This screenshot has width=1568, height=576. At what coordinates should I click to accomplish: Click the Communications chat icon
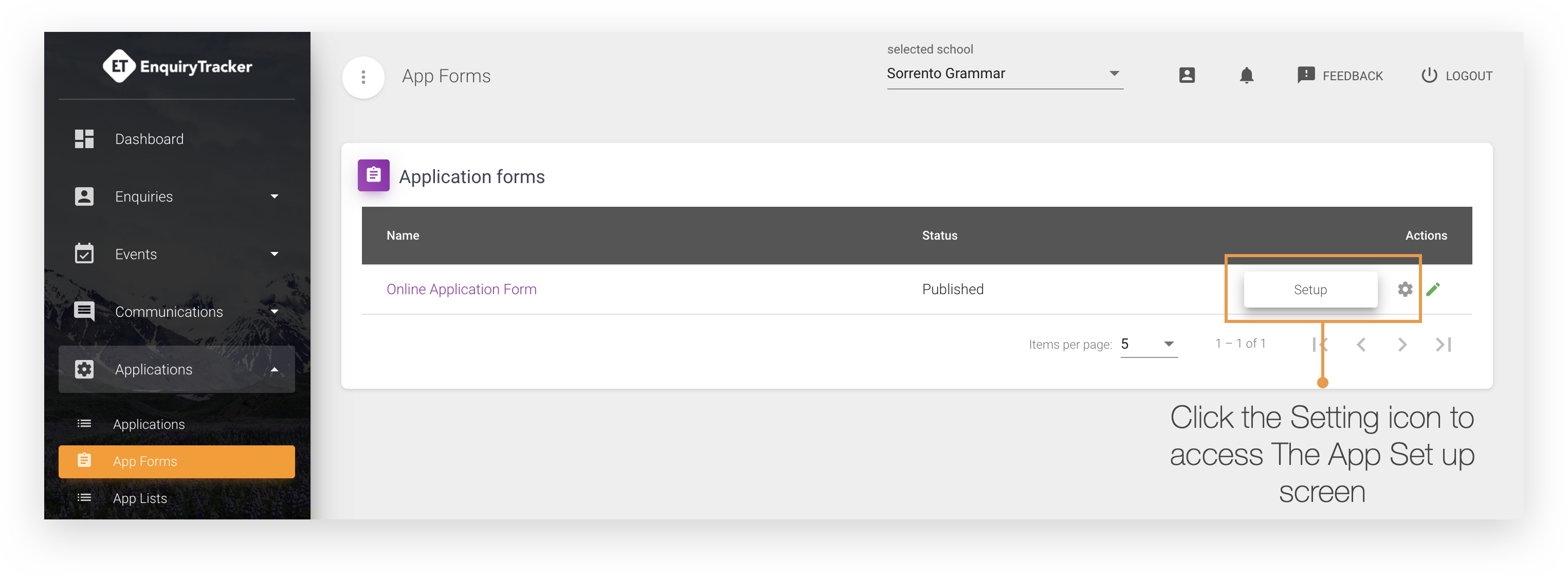pos(84,312)
